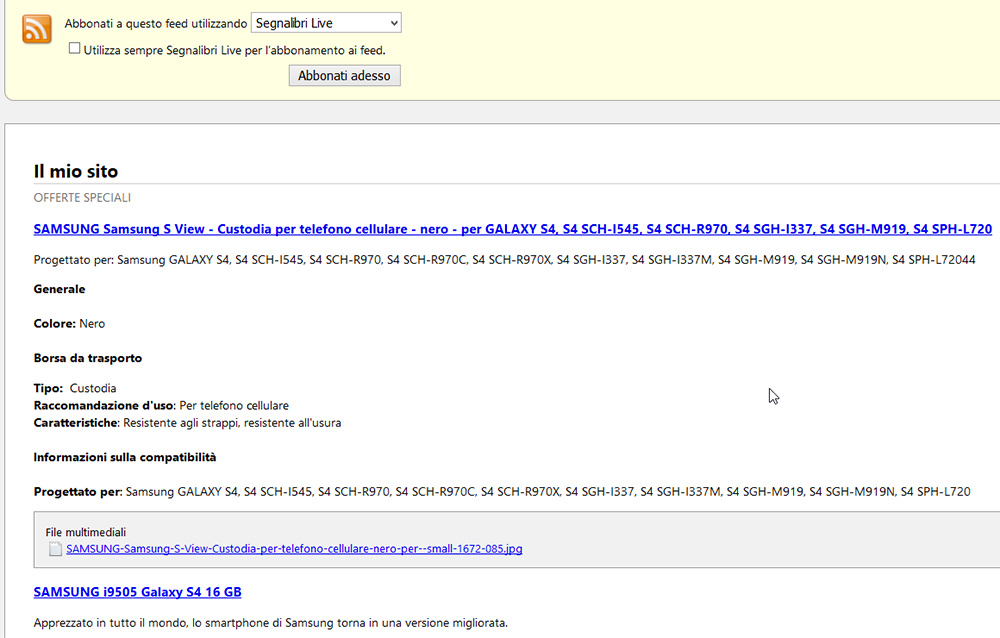The image size is (1000, 638).
Task: Open the SAMSUNG-Samsung-S-View jpg media file link
Action: [x=294, y=549]
